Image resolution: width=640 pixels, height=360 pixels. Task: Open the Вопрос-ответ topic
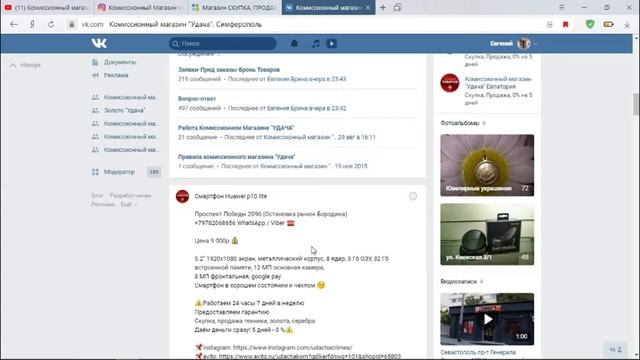[x=197, y=99]
